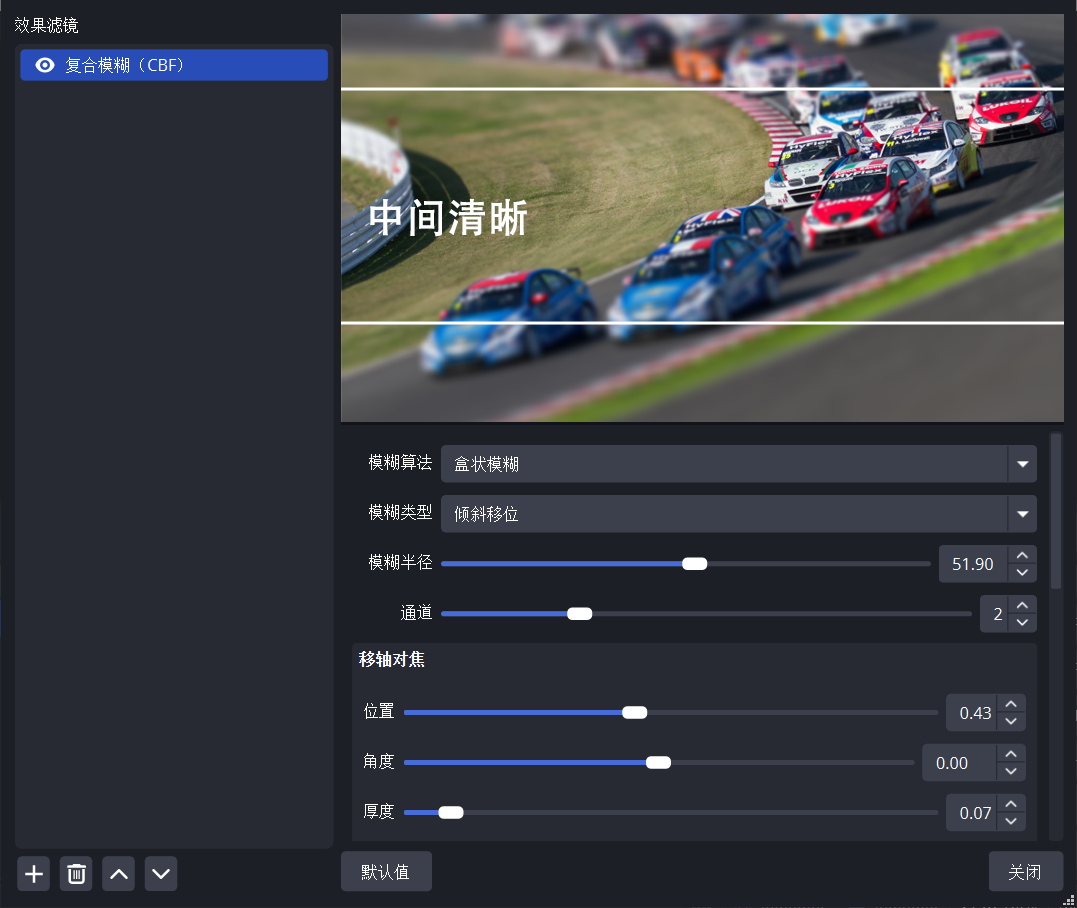The image size is (1077, 908).
Task: Decrease the 厚度 value with down arrow
Action: [1011, 822]
